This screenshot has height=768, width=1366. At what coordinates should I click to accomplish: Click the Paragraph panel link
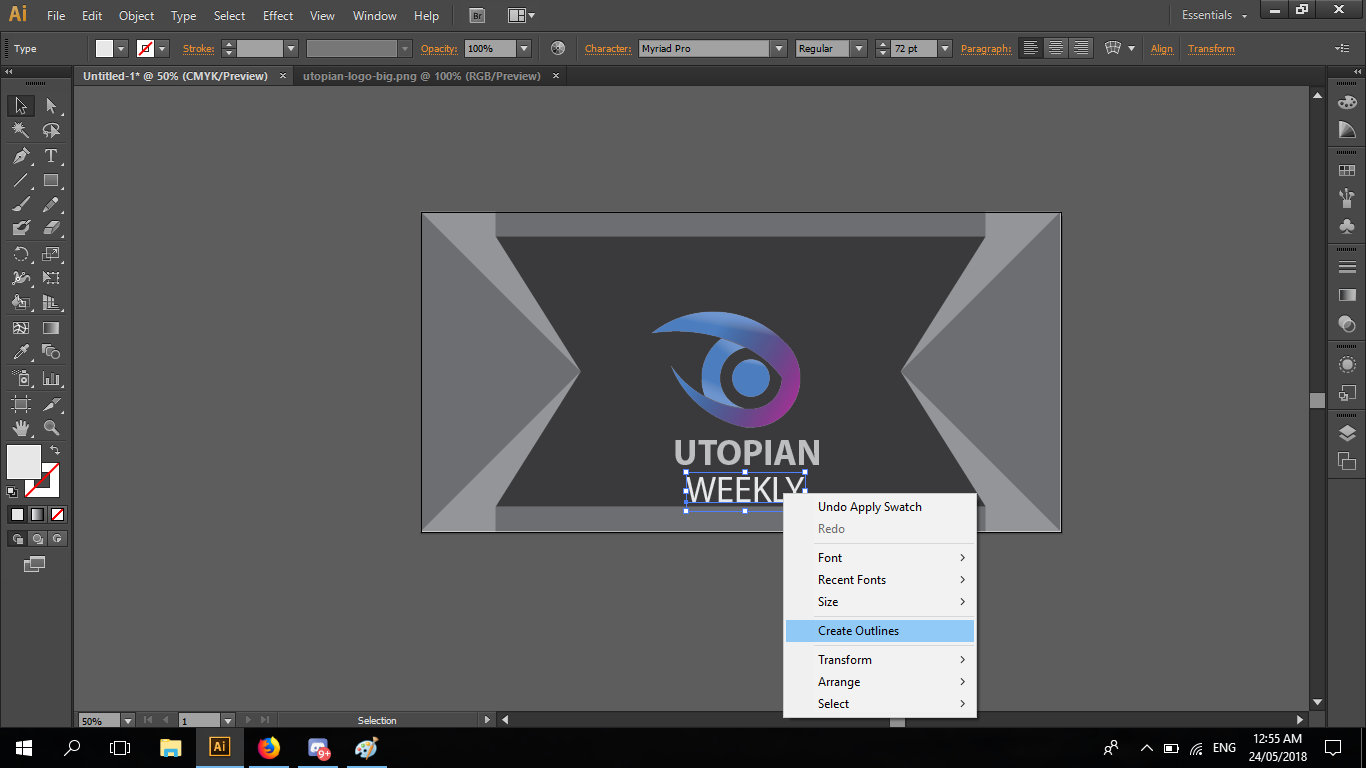pos(986,48)
